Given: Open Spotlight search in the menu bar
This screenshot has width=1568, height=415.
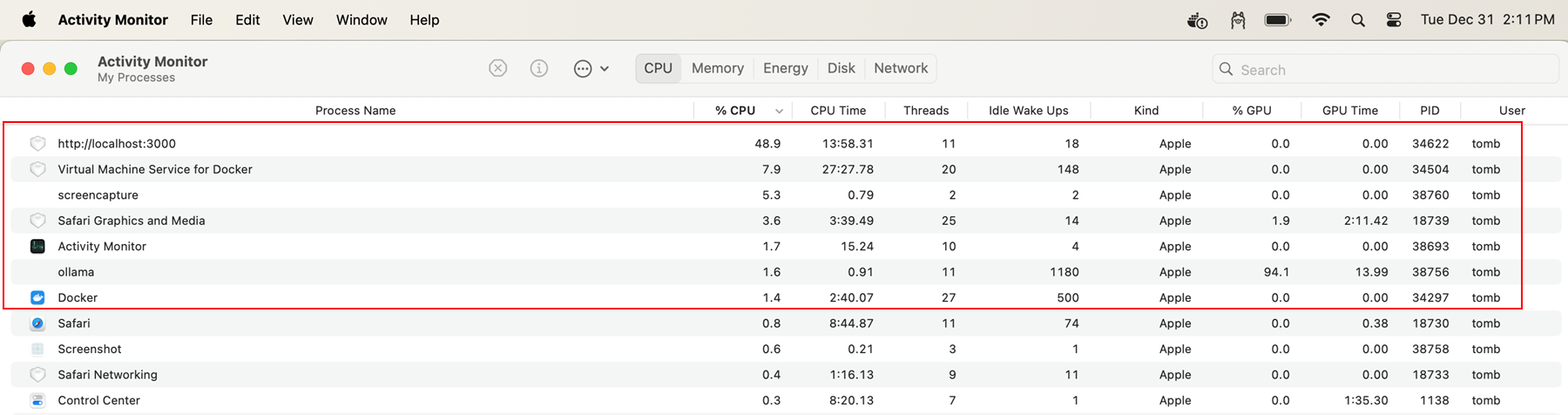Looking at the screenshot, I should 1357,20.
